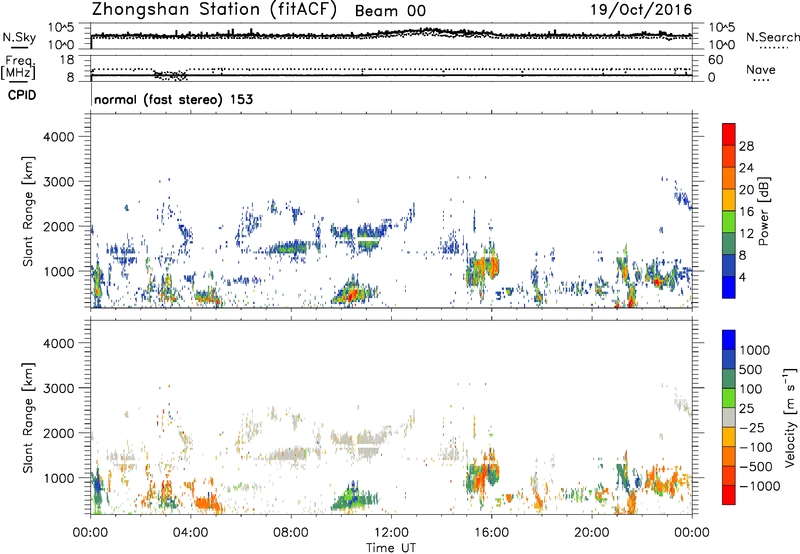Screen dimensions: 800x554
Task: Click the '04:00' time axis tick label
Action: click(190, 533)
